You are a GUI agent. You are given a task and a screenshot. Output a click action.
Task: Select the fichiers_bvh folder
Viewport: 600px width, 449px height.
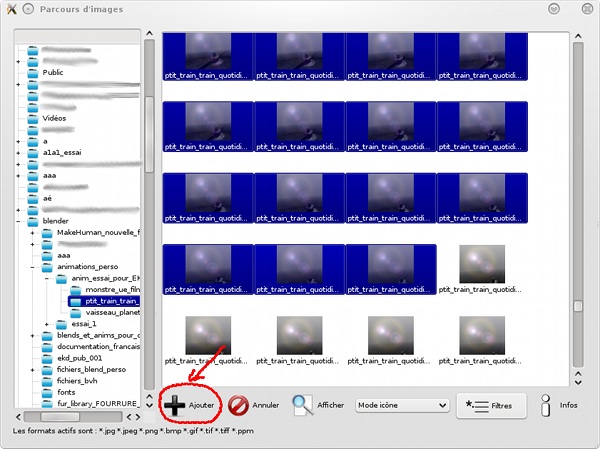point(77,381)
